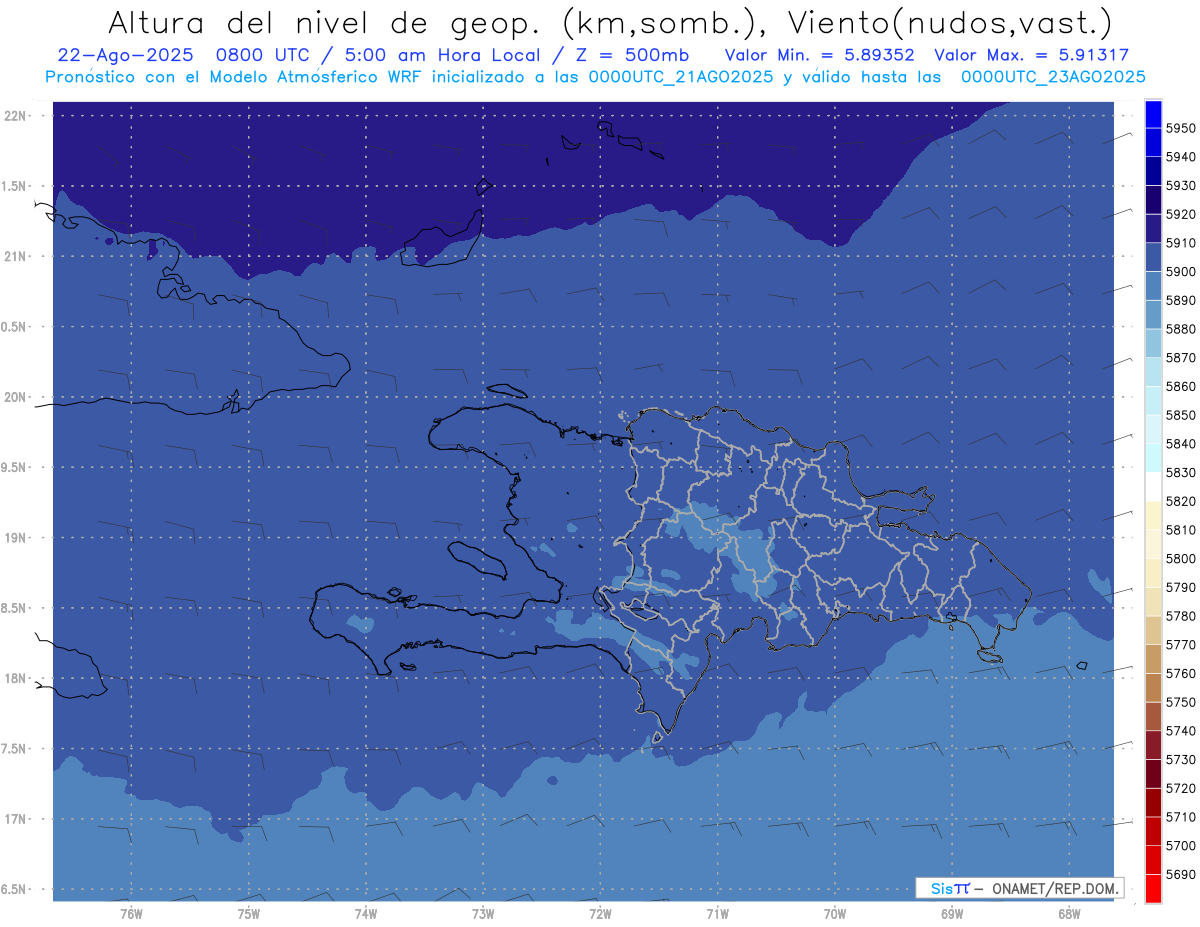Click the '19N' latitude label
This screenshot has width=1200, height=927.
pyautogui.click(x=16, y=538)
